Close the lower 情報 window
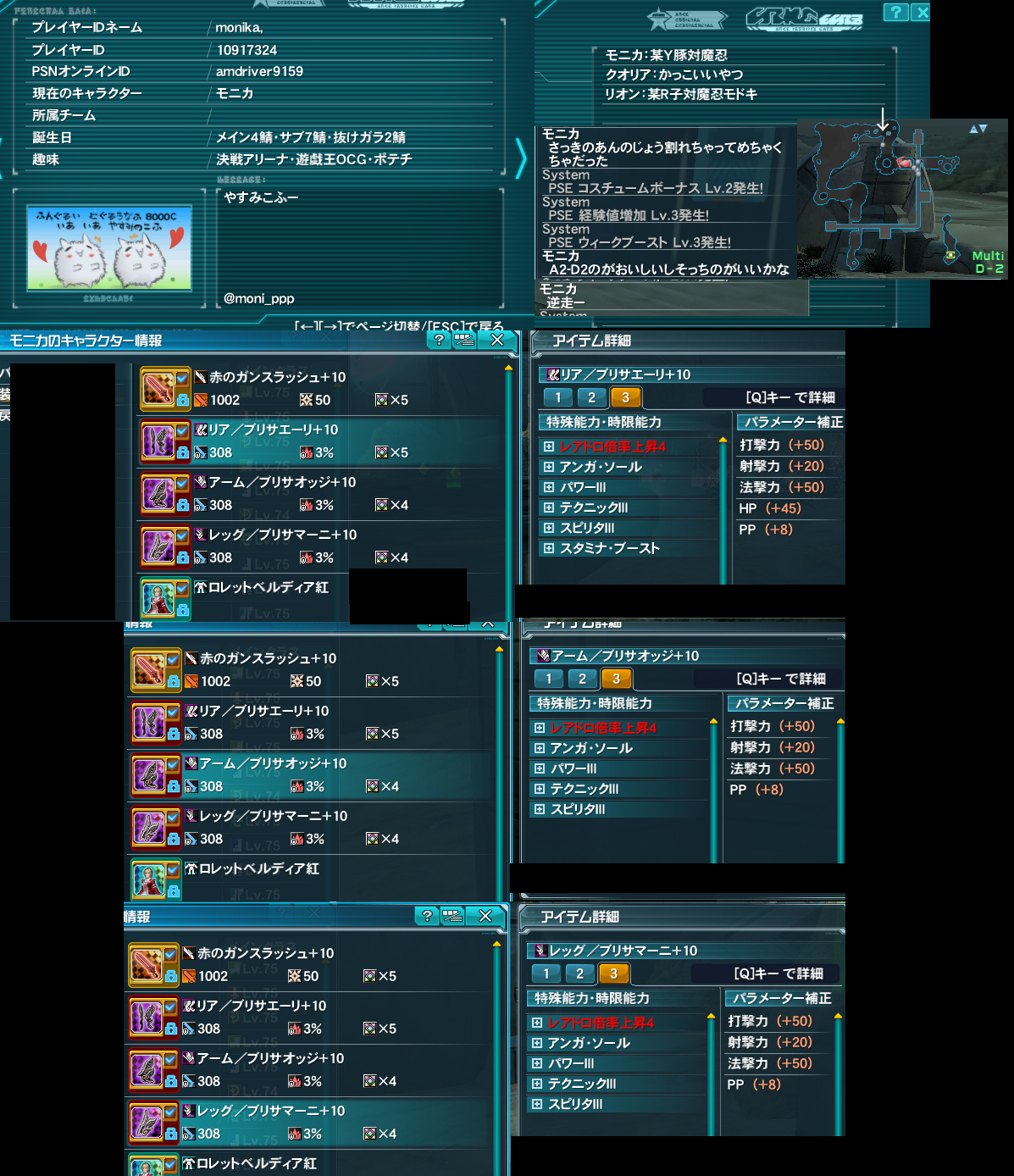Viewport: 1014px width, 1176px height. click(x=485, y=916)
